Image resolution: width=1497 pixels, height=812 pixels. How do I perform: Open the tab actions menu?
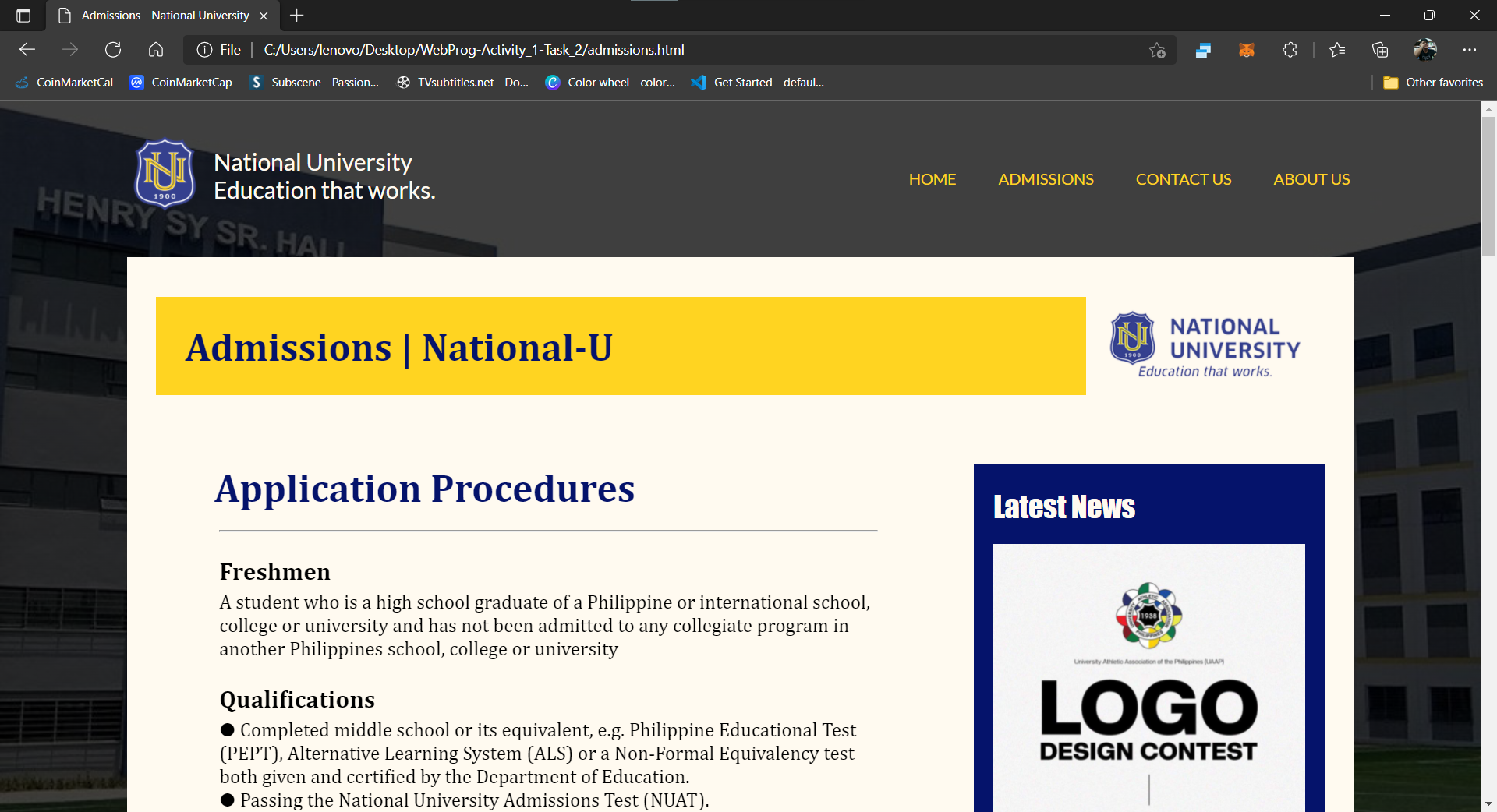(23, 15)
